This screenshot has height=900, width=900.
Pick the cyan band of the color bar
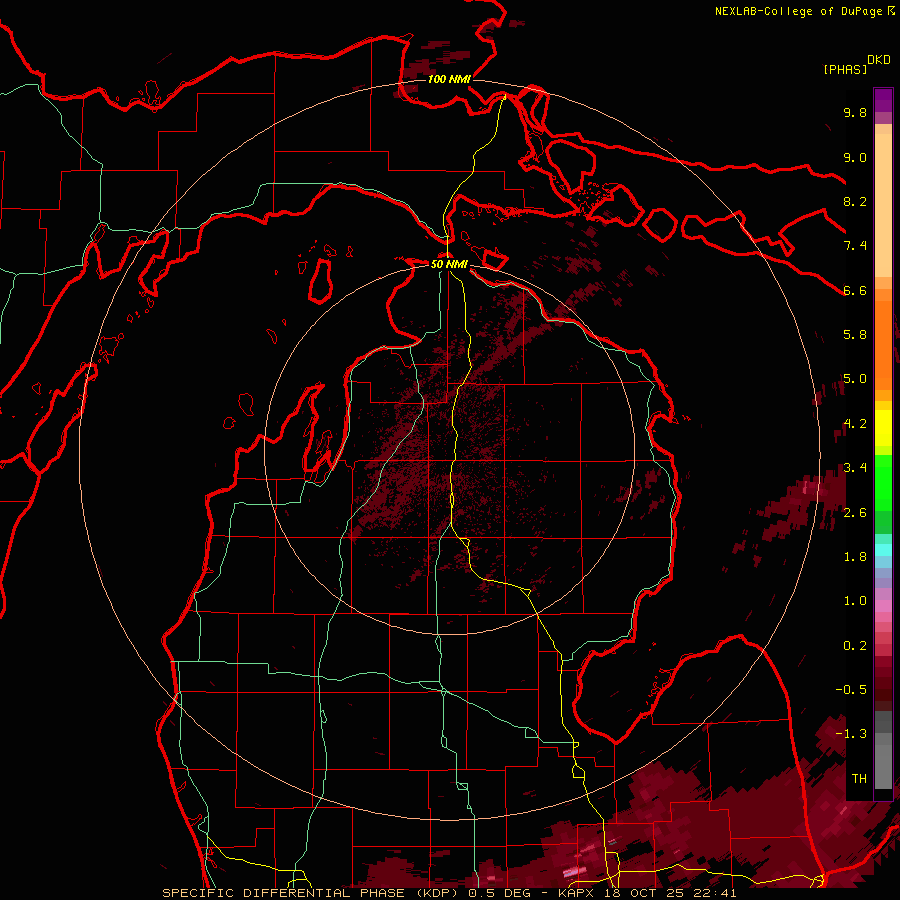(x=883, y=550)
